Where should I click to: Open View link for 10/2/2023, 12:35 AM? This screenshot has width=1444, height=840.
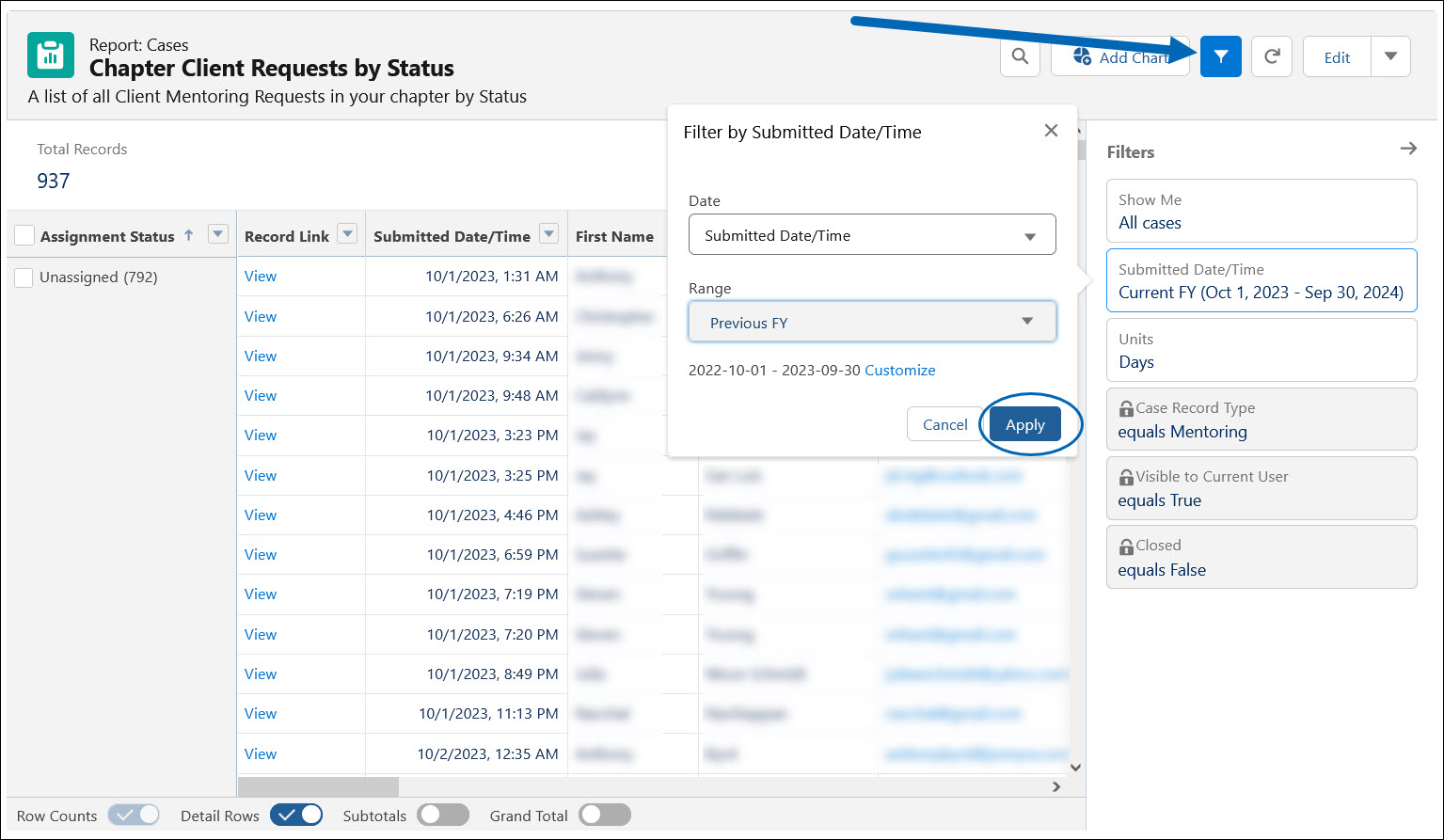click(x=261, y=753)
